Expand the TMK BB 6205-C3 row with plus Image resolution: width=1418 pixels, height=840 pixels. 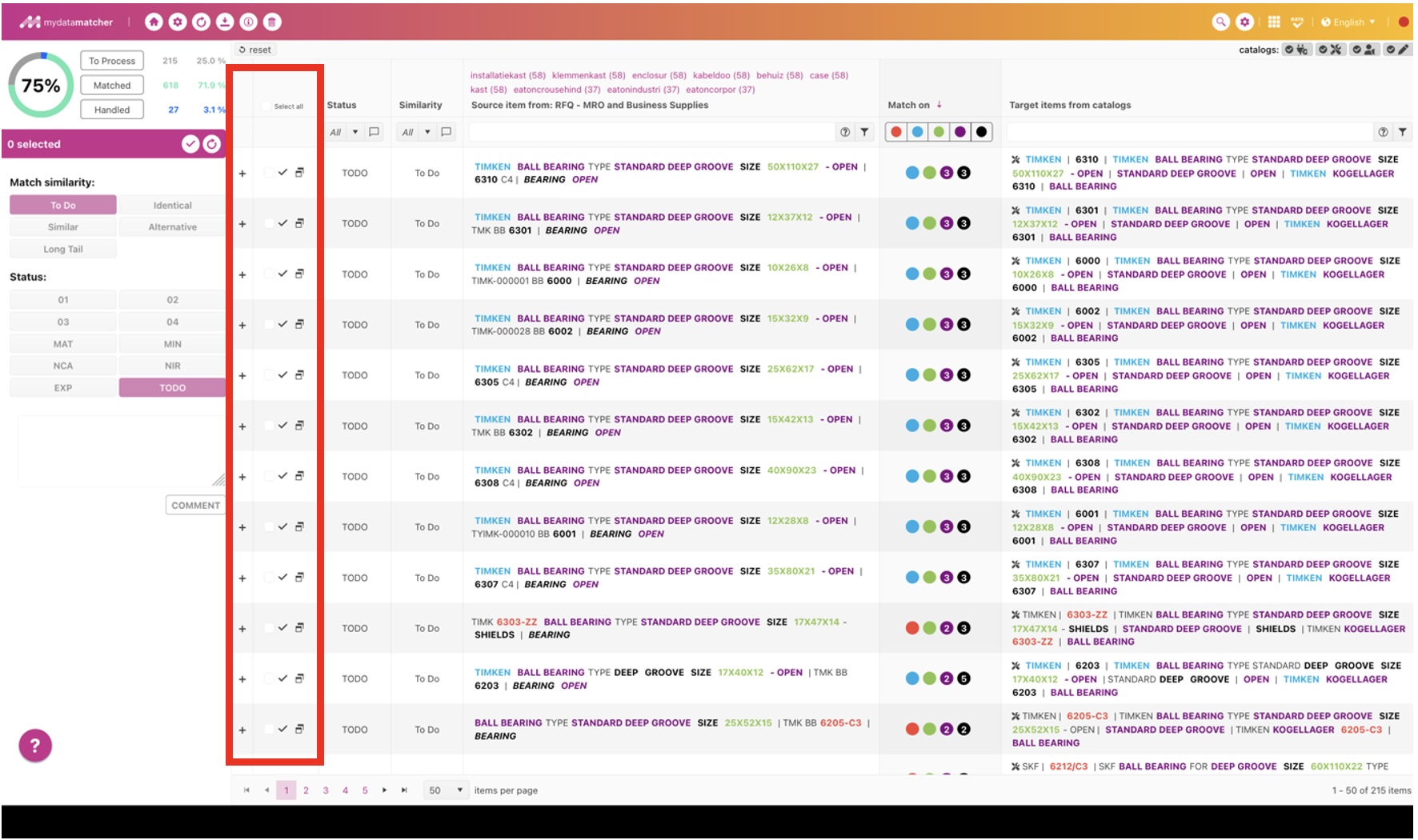coord(242,730)
